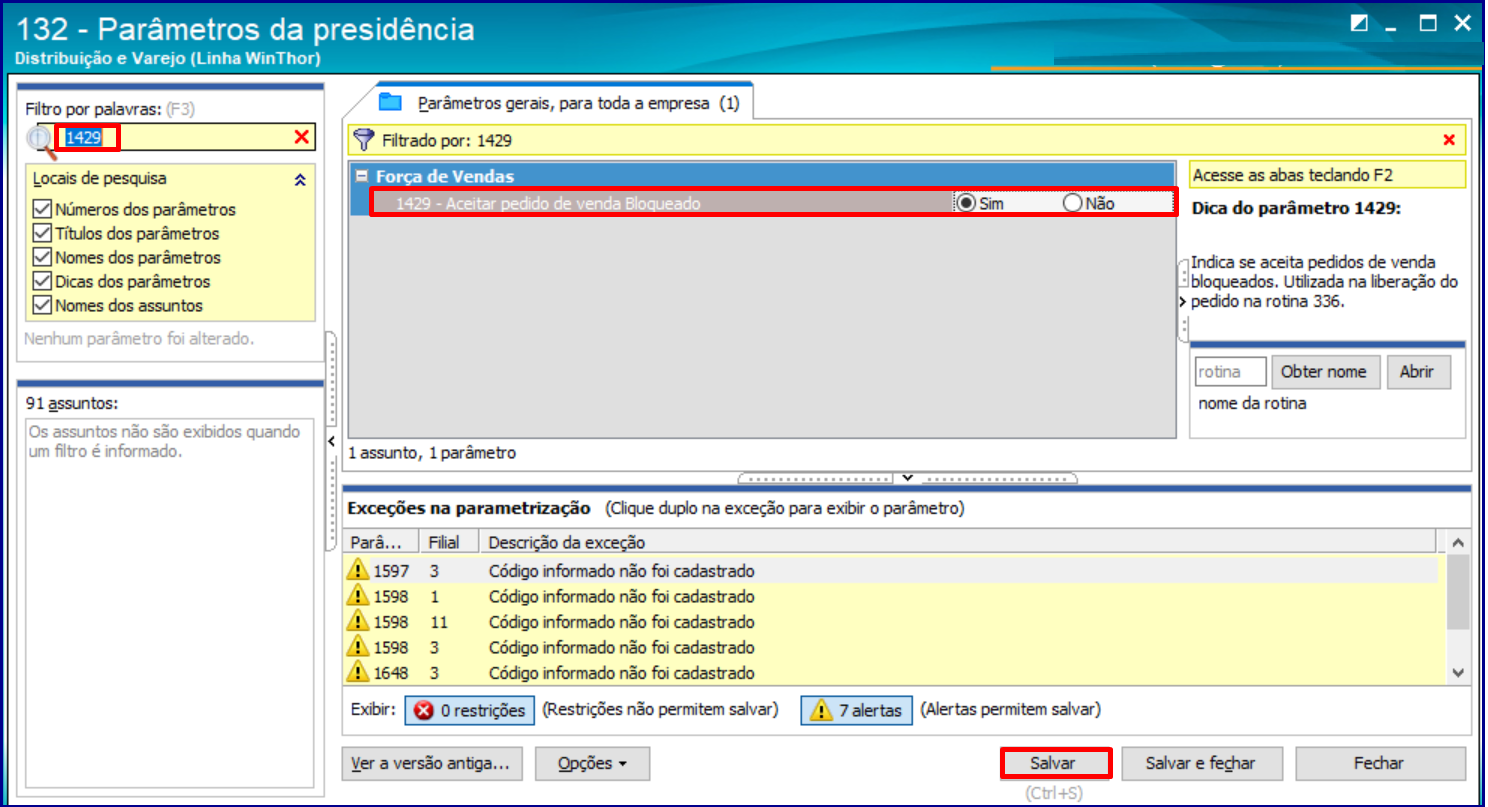Screen dimensions: 1488x807
Task: Open Ver a versão antiga
Action: coord(432,763)
